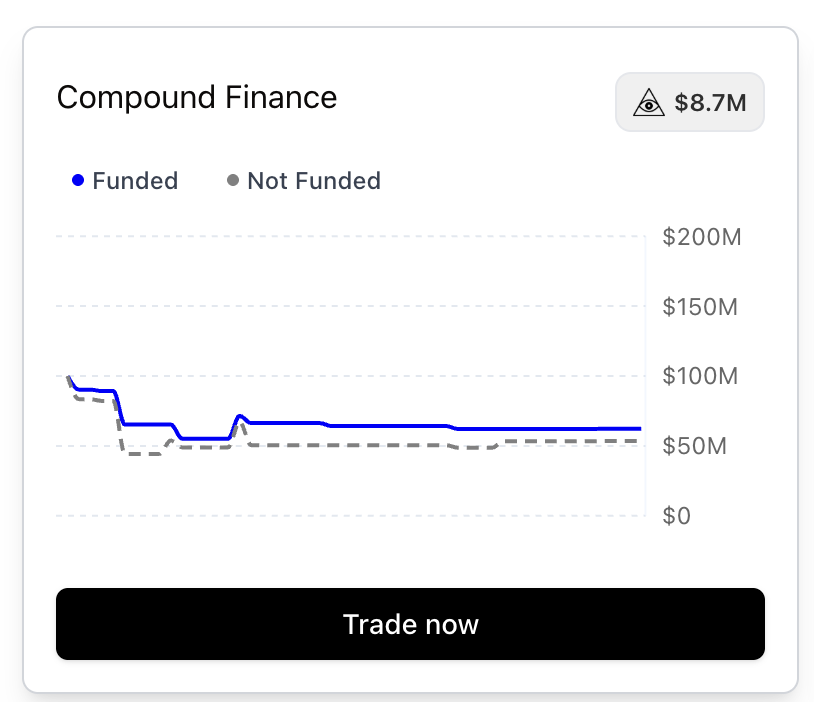Screen dimensions: 814x702
Task: Click the $100M horizontal gridline
Action: [x=351, y=375]
